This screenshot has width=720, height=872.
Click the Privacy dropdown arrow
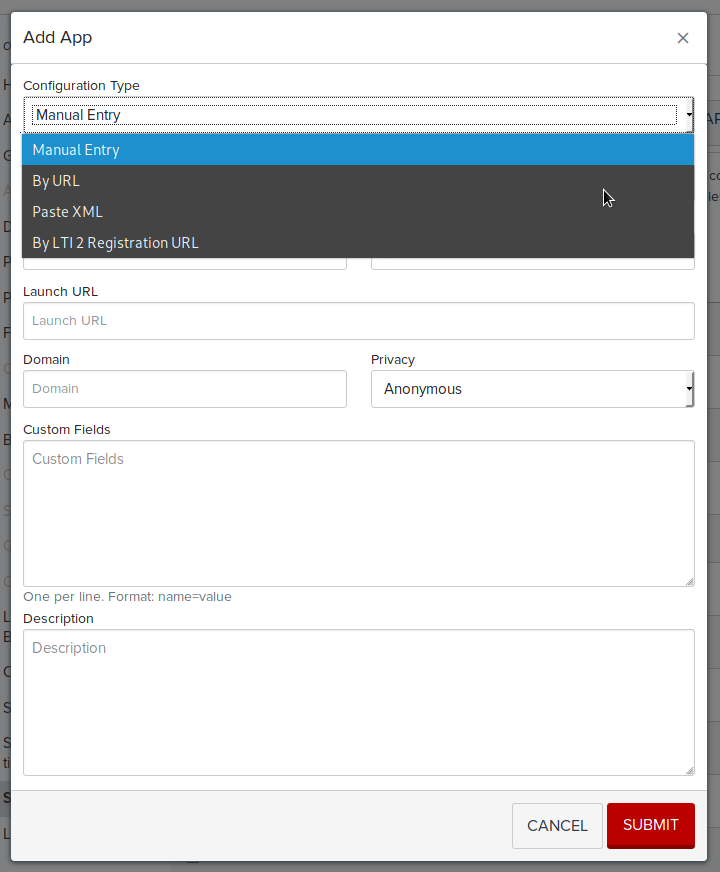pos(689,389)
